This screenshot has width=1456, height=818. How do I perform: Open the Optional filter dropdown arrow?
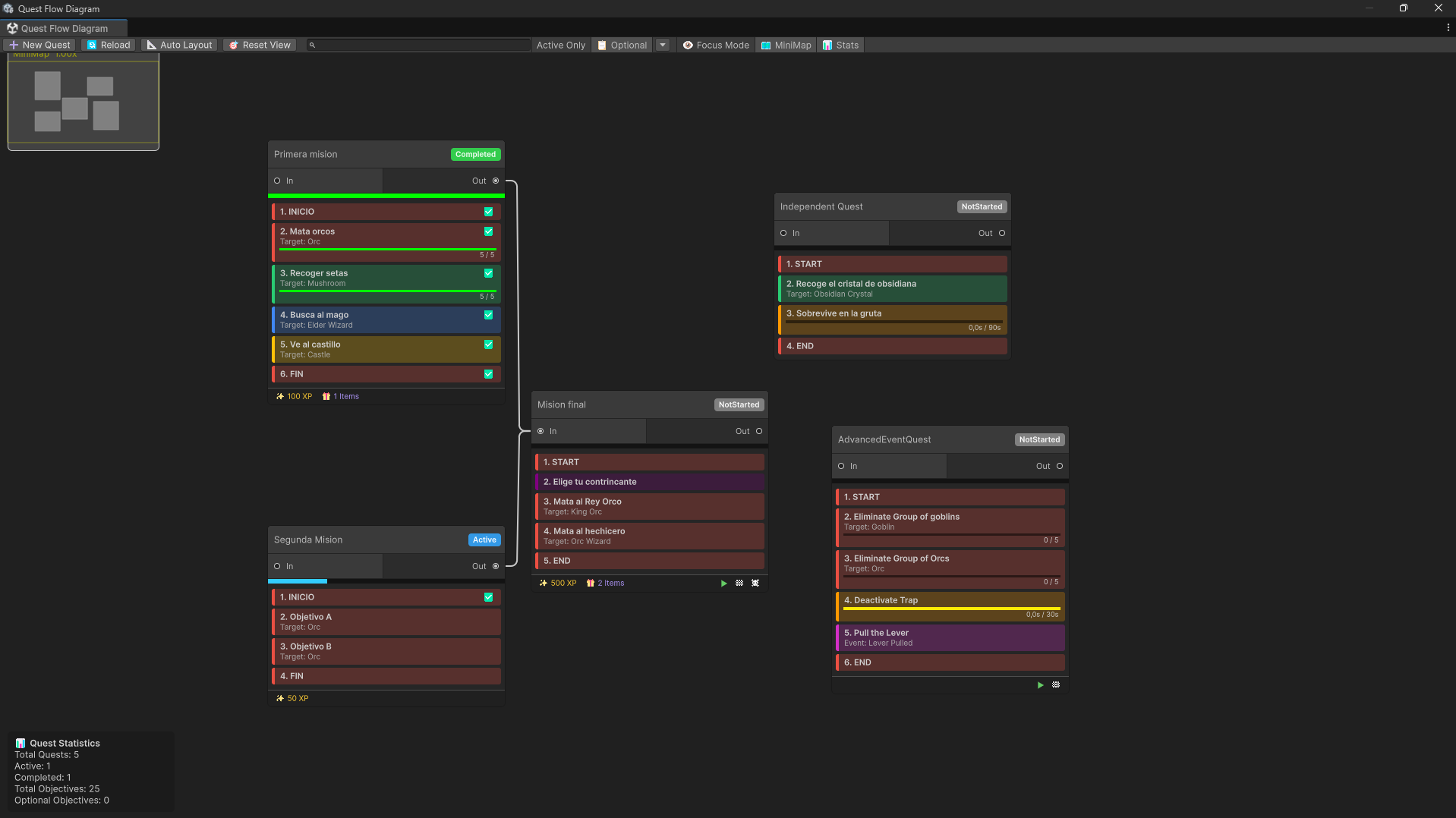pyautogui.click(x=663, y=45)
